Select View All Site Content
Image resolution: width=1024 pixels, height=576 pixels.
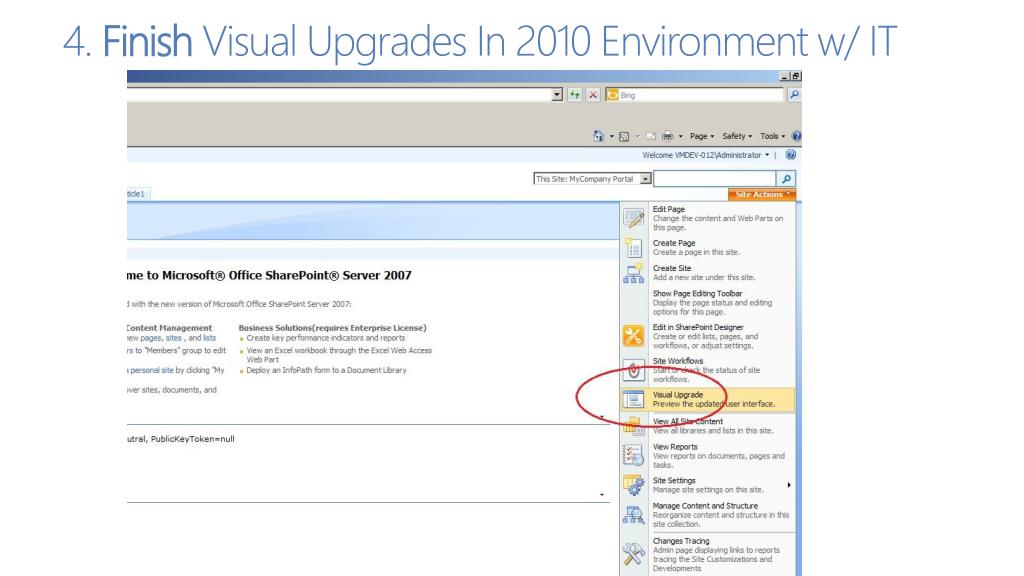(x=707, y=426)
